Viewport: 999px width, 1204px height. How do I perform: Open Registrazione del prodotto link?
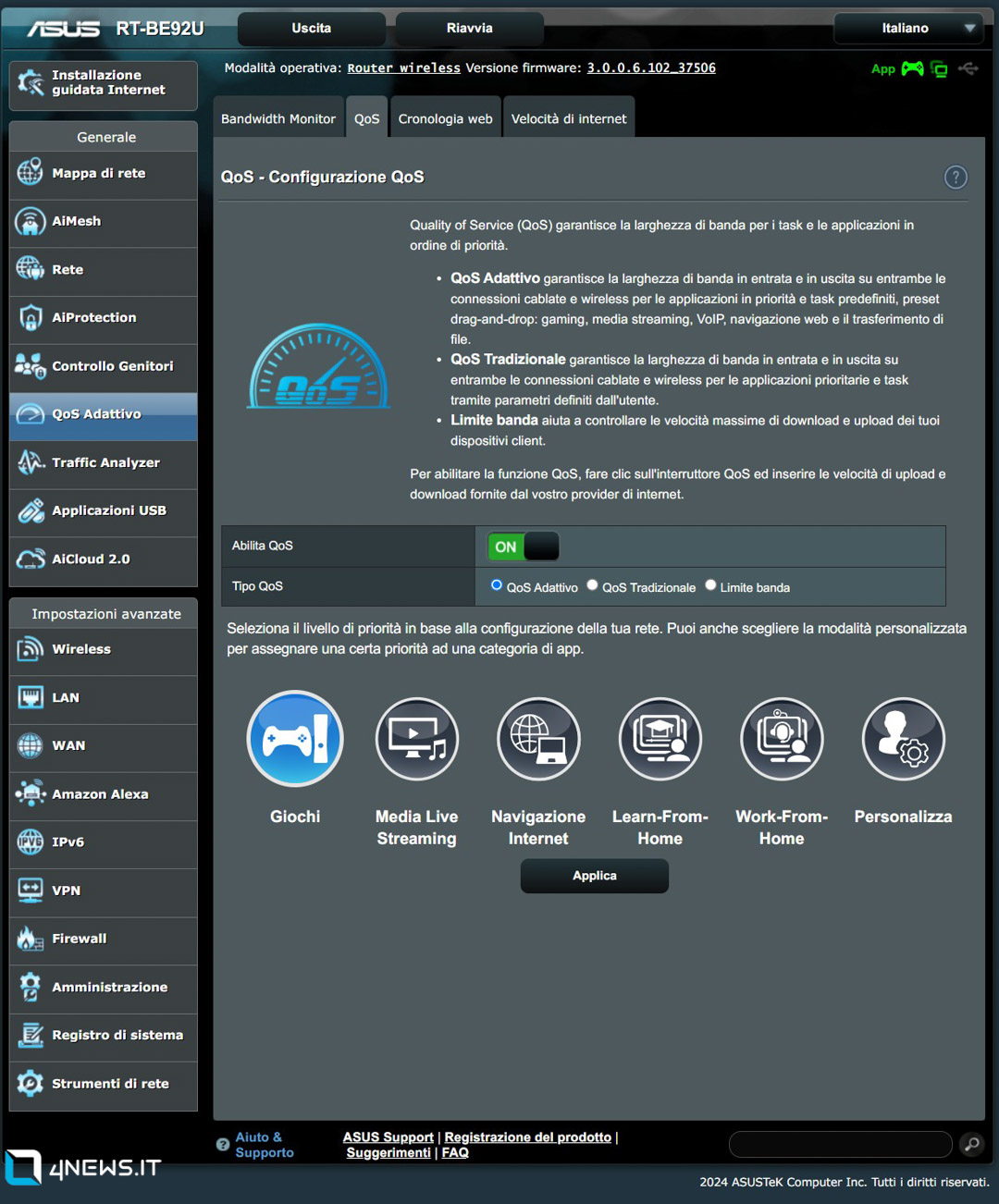click(528, 1137)
